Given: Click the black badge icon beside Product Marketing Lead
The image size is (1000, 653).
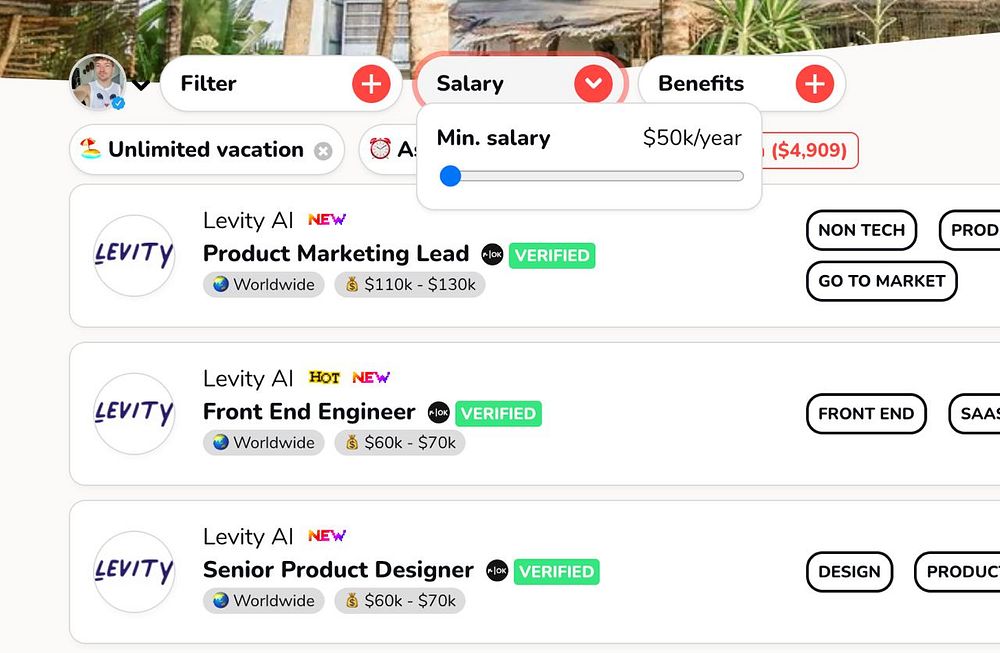Looking at the screenshot, I should click(492, 254).
